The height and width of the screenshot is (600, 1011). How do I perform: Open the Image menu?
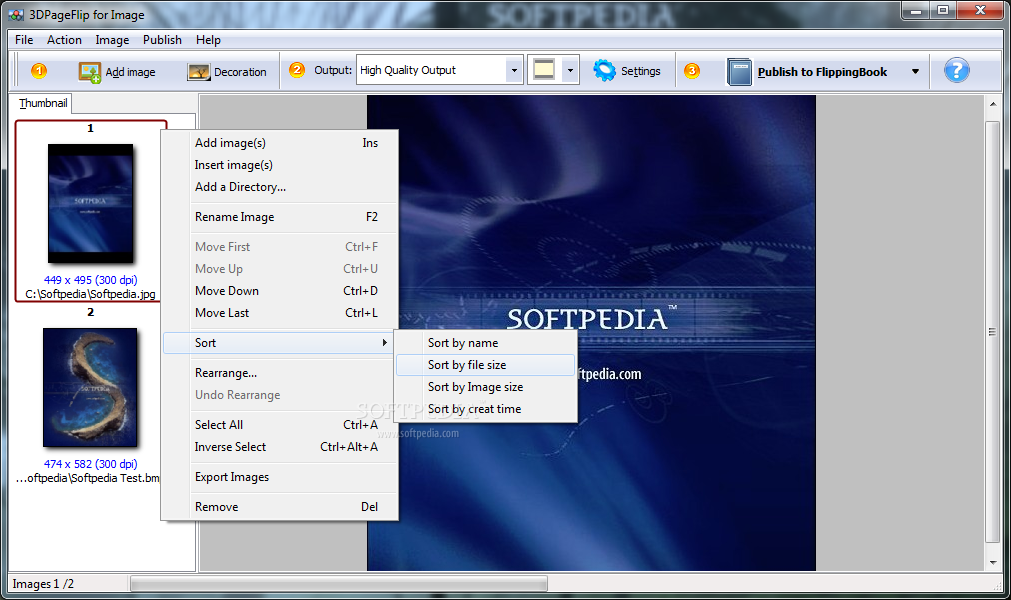(x=112, y=39)
